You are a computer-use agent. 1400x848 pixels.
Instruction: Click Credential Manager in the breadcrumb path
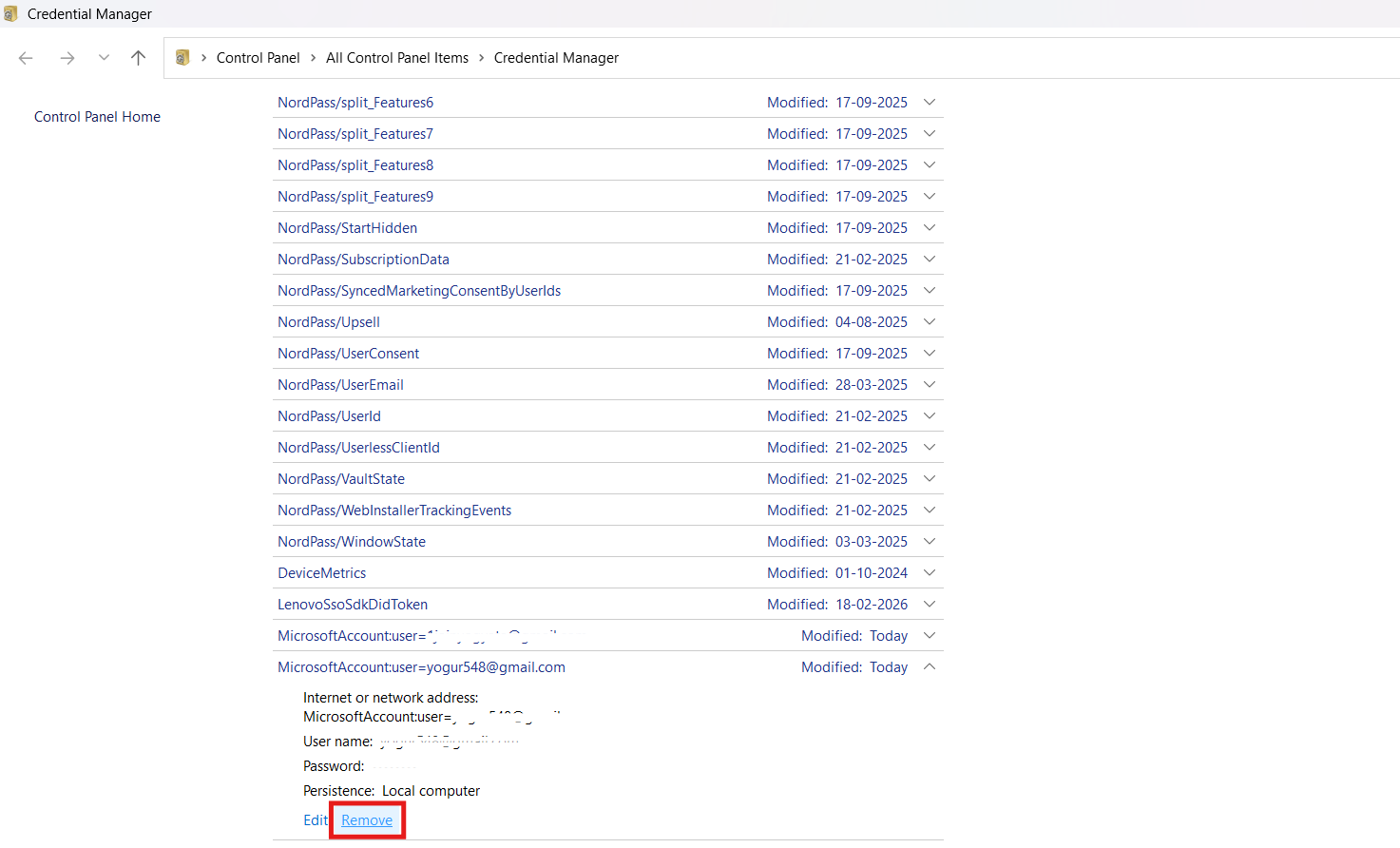tap(556, 58)
